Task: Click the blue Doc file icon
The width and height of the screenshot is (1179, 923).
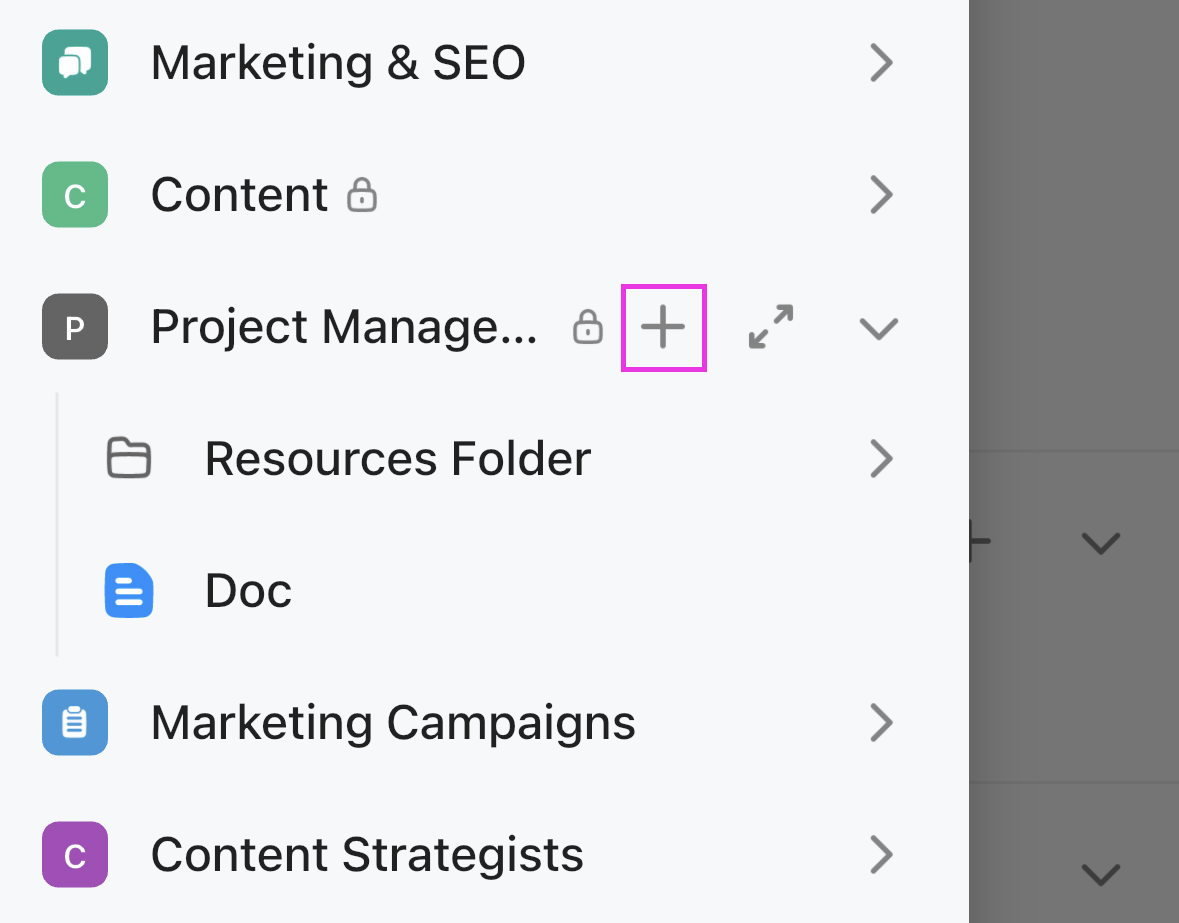Action: coord(129,590)
